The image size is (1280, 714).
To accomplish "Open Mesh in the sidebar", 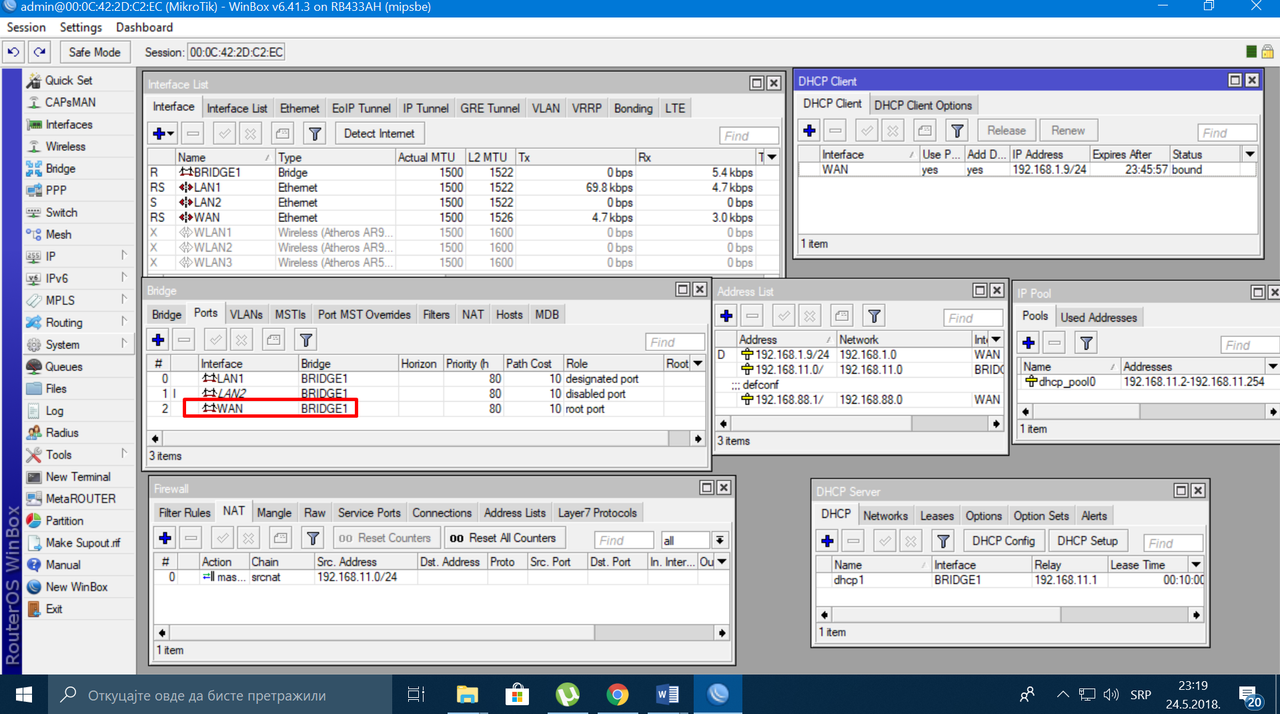I will [x=58, y=234].
